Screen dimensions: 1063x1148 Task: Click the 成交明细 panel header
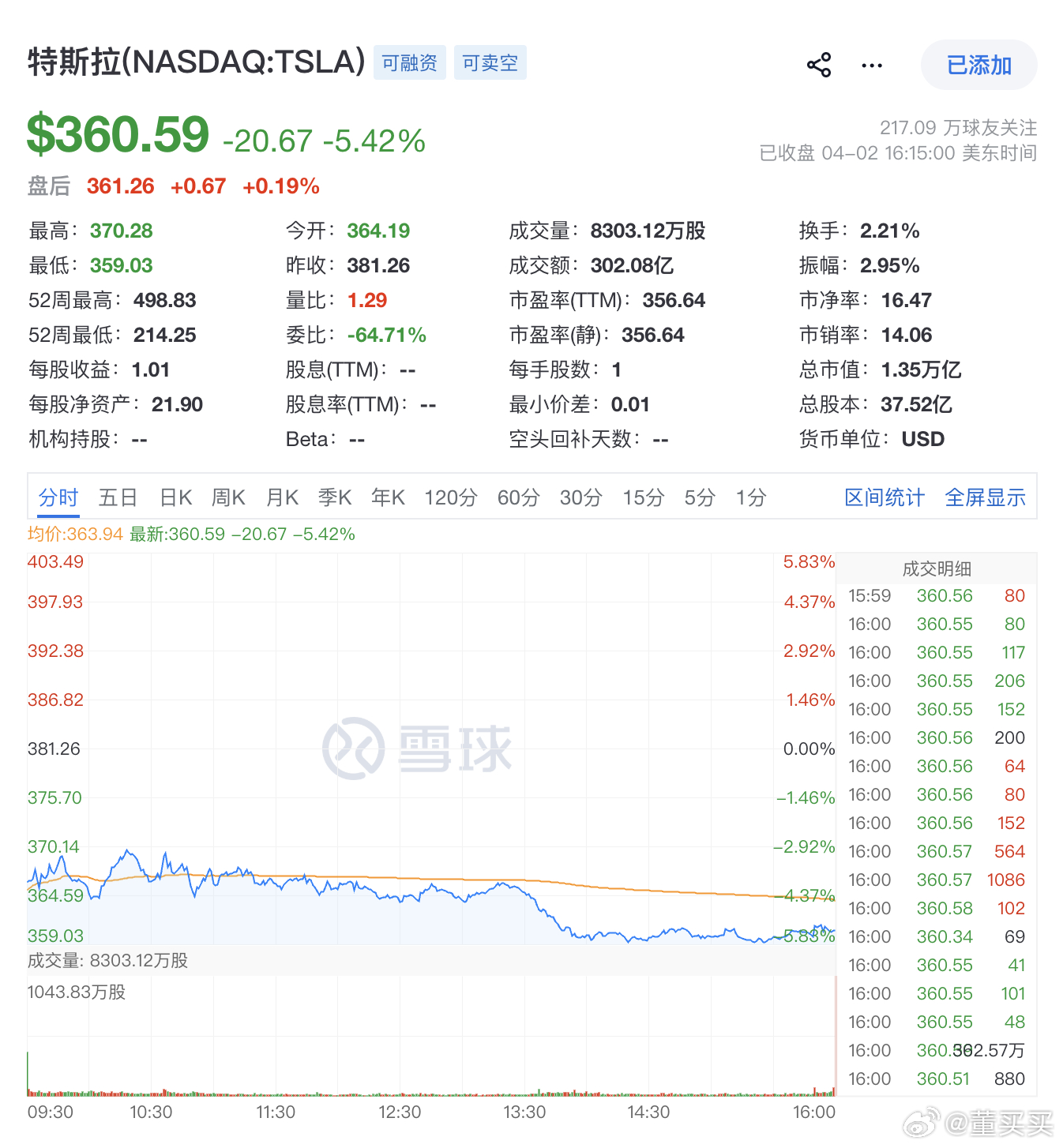(x=937, y=568)
